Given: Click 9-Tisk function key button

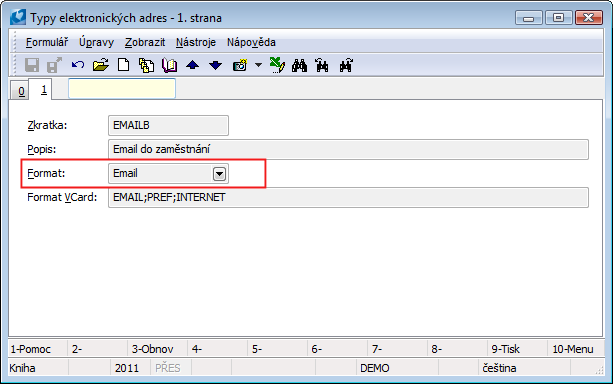Looking at the screenshot, I should click(x=517, y=349).
